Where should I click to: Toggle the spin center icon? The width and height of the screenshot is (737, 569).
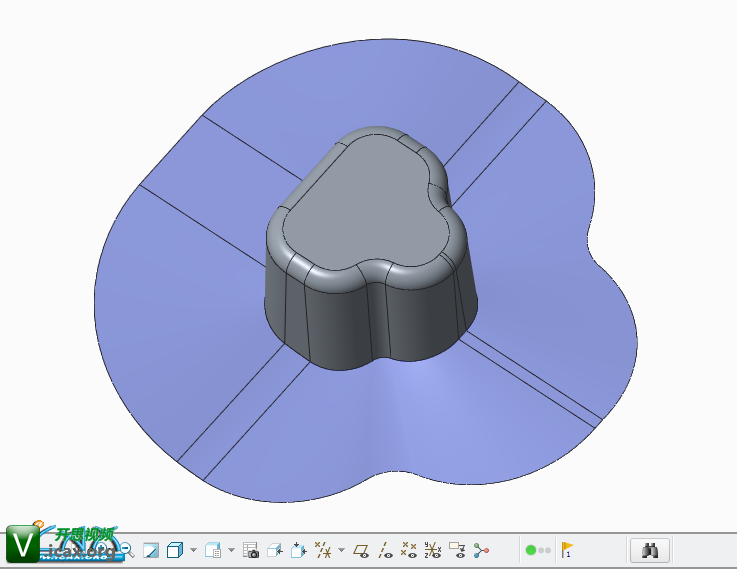(482, 550)
